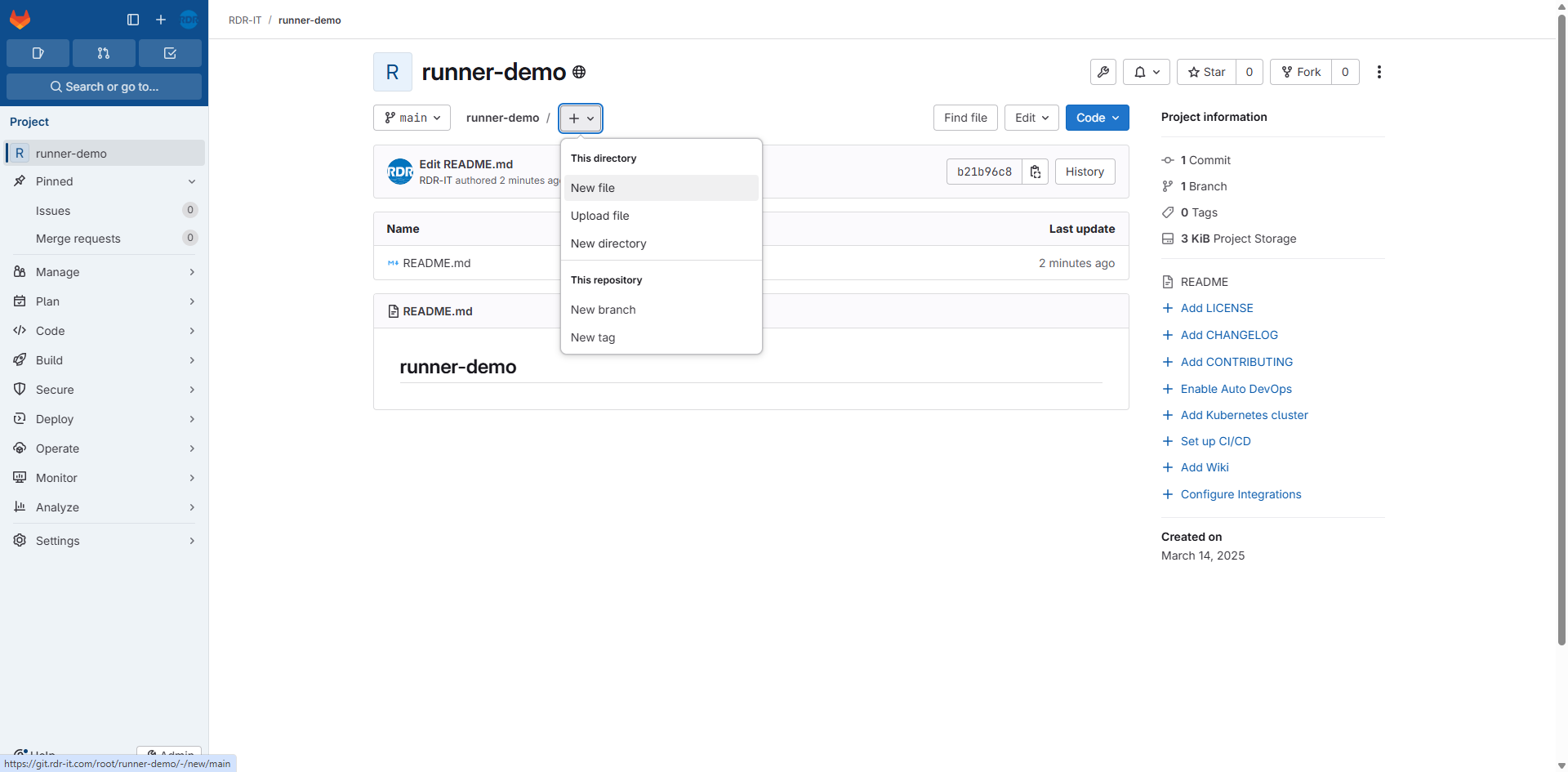
Task: Star the runner-demo project
Action: point(1206,72)
